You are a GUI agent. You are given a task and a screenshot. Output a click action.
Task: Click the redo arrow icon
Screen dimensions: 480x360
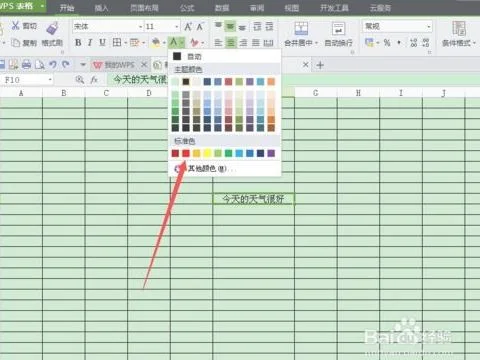coord(66,64)
